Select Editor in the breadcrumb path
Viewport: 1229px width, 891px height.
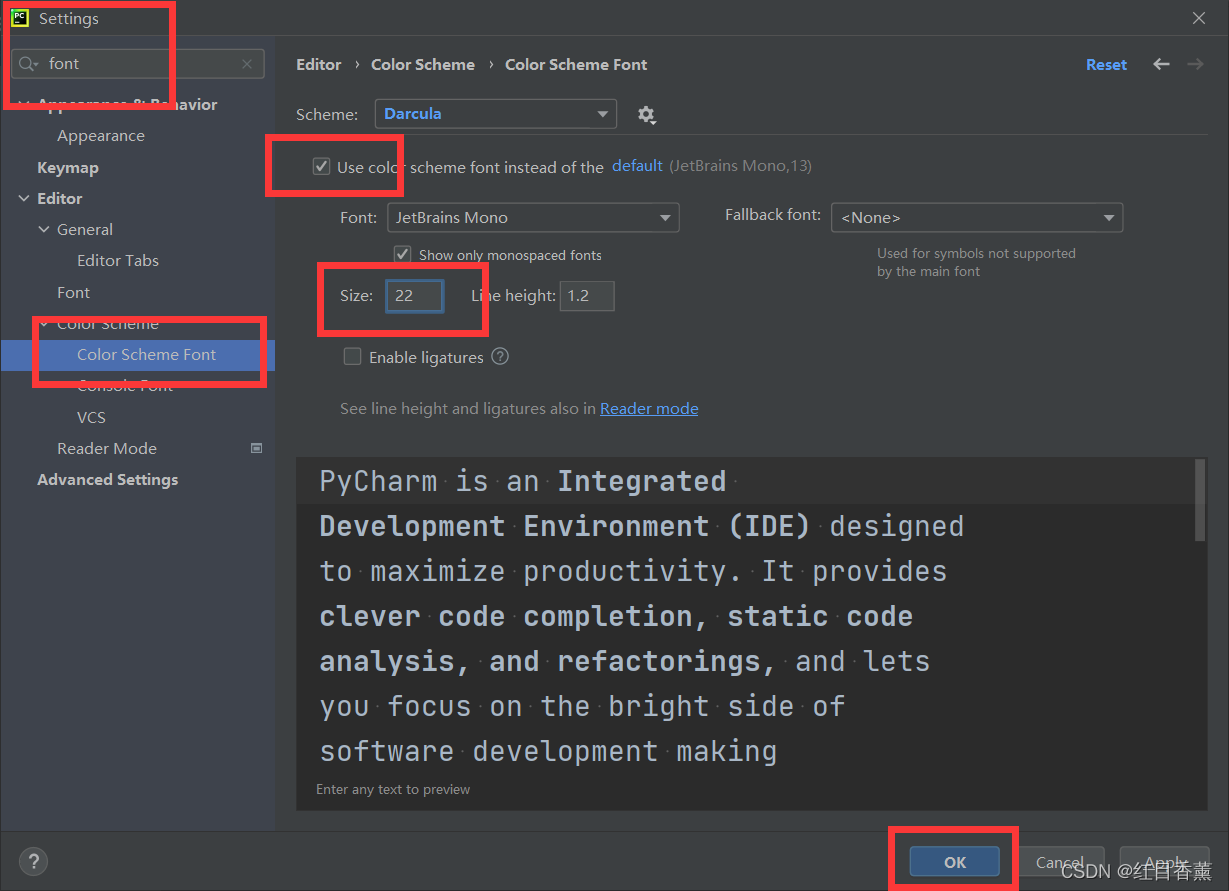[x=318, y=63]
